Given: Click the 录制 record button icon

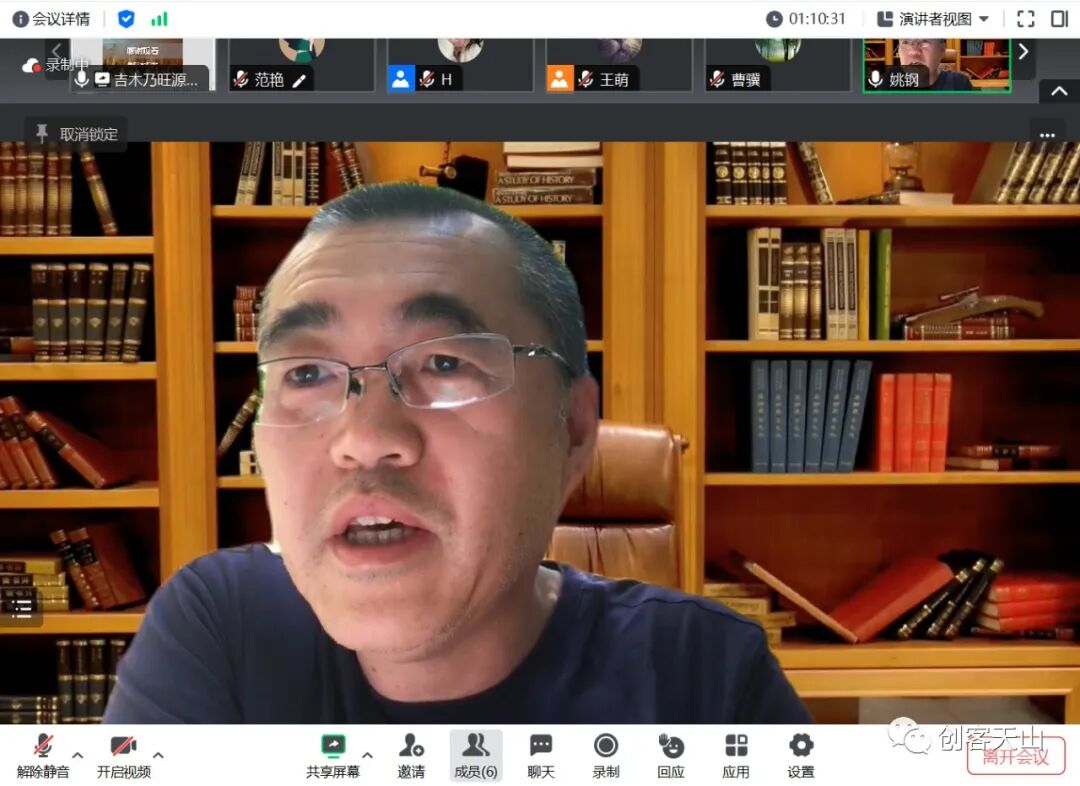Looking at the screenshot, I should [x=605, y=745].
